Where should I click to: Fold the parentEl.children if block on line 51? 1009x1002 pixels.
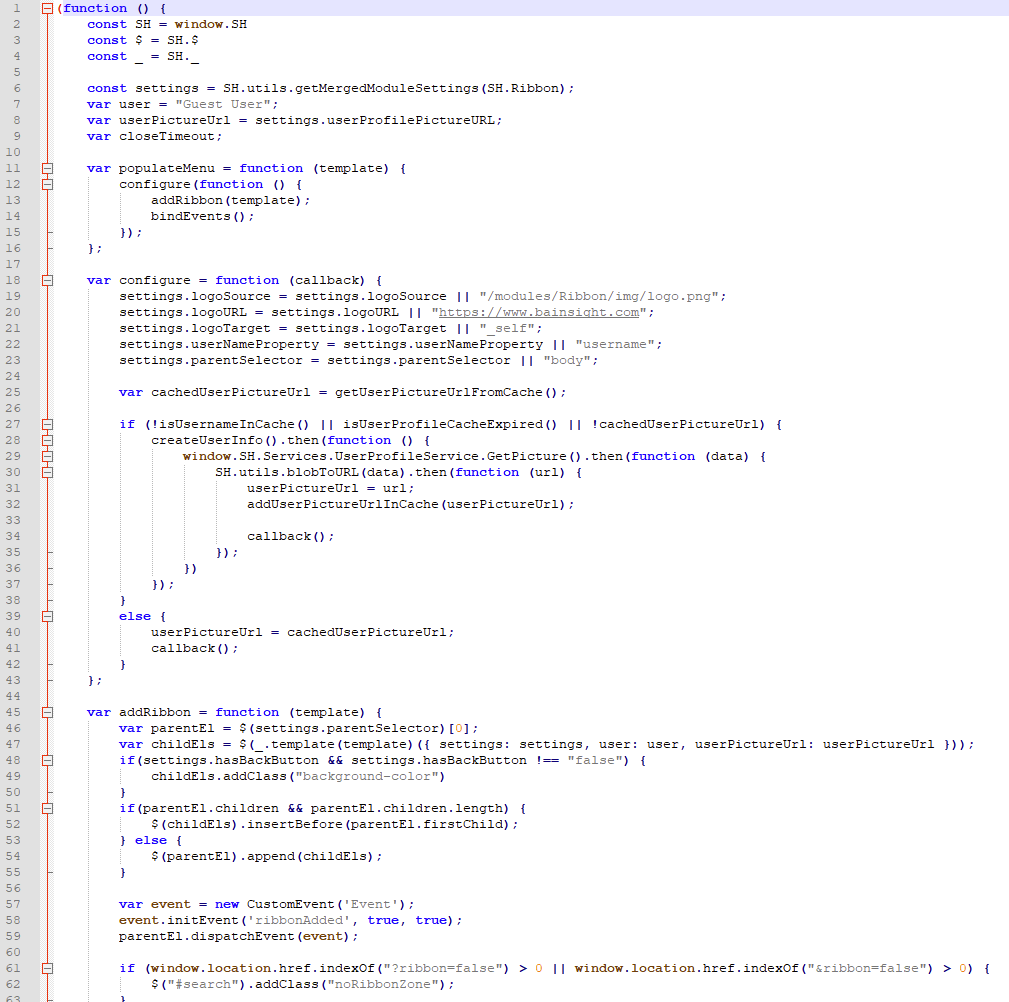pyautogui.click(x=47, y=808)
